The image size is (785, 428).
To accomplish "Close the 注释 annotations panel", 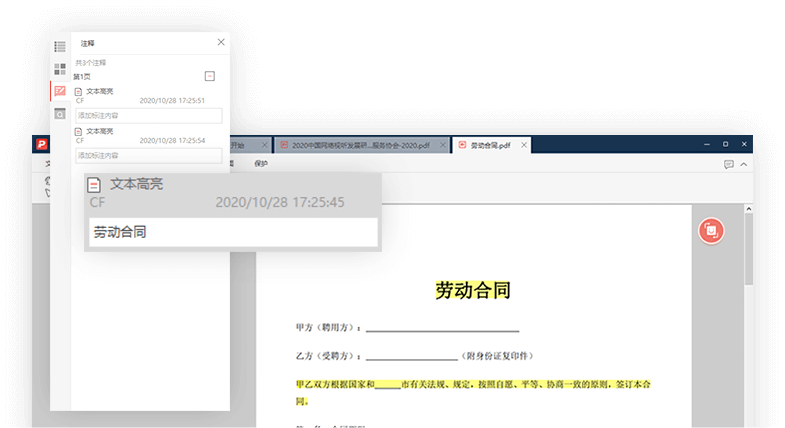I will tap(221, 43).
